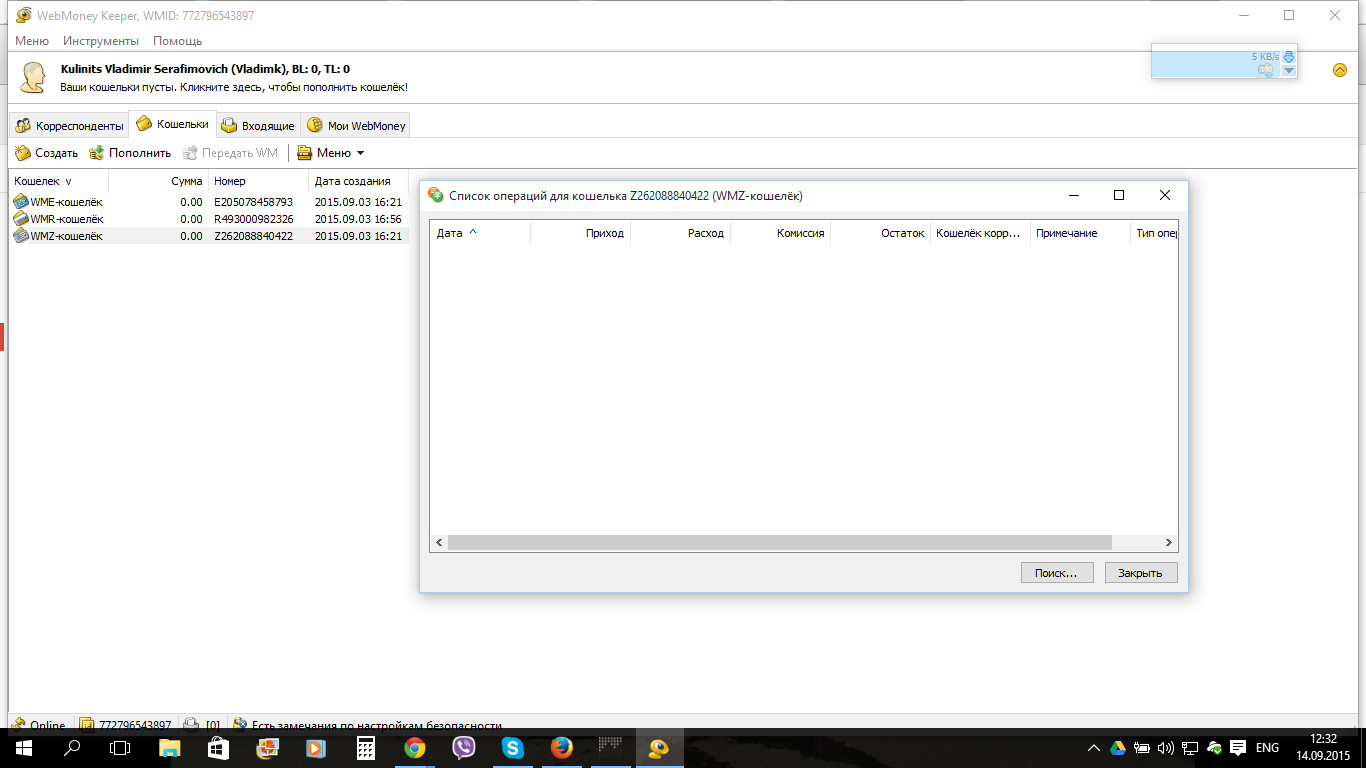
Task: Click the WMID 772796543897 status bar icon
Action: click(x=87, y=725)
